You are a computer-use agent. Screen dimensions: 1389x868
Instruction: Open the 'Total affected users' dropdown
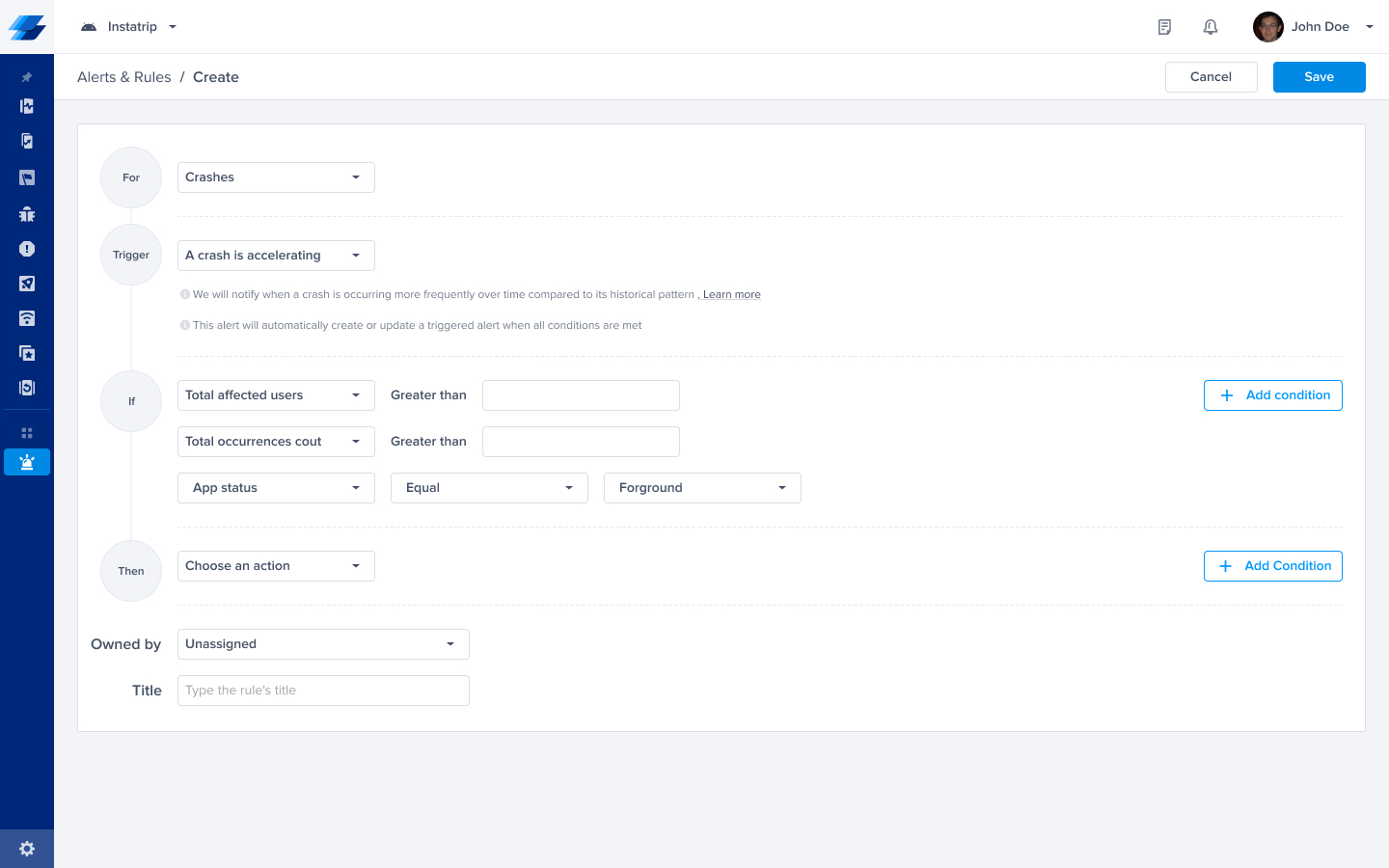[276, 395]
